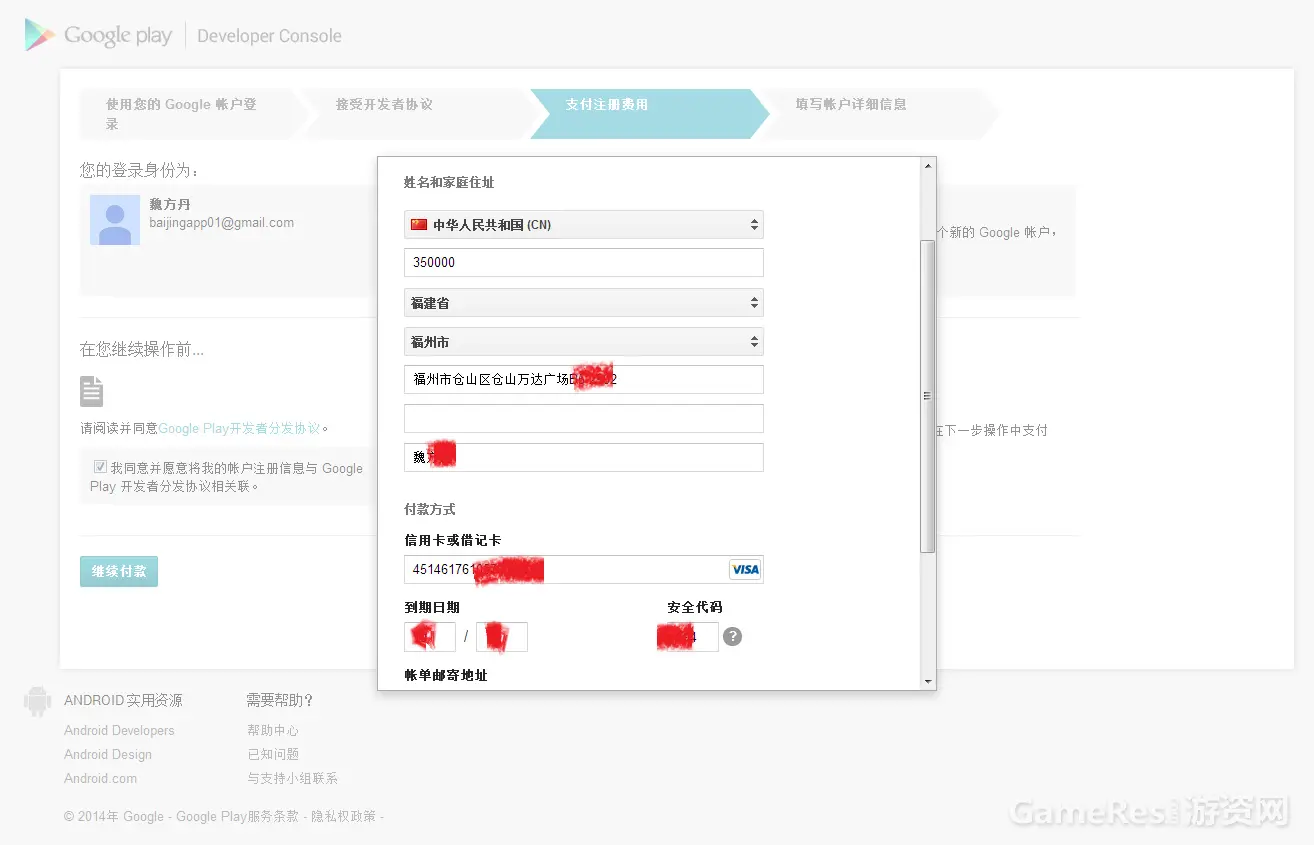Toggle the developer agreement consent checkbox
The image size is (1314, 845).
coord(100,467)
